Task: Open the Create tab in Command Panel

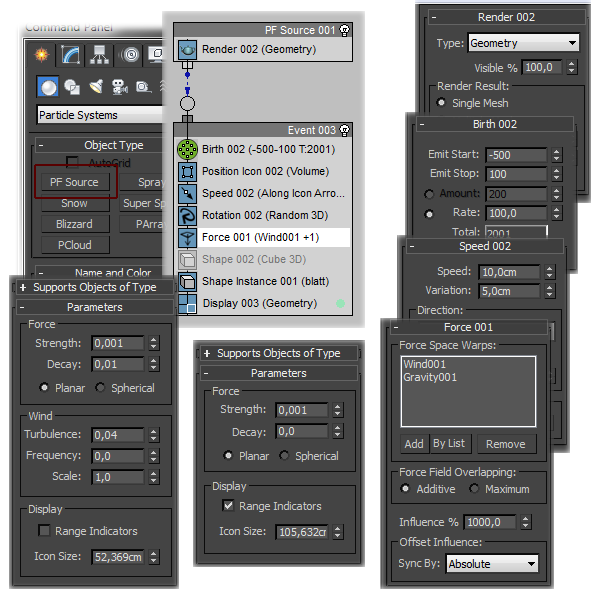Action: point(41,55)
